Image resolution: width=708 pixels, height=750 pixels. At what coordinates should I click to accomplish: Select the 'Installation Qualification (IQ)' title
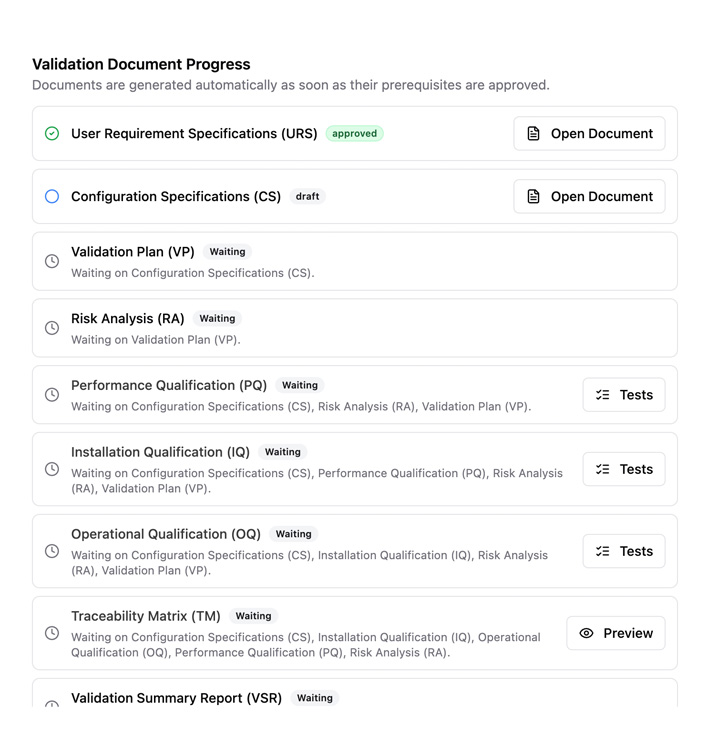[160, 452]
